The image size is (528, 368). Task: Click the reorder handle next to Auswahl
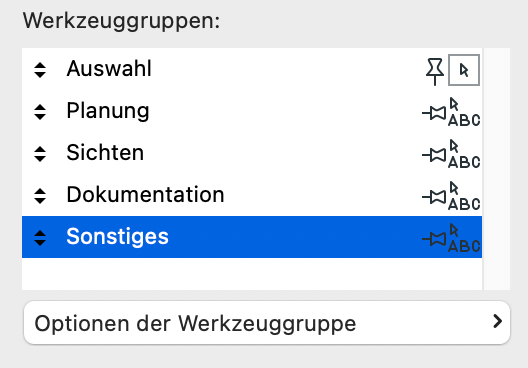[40, 70]
